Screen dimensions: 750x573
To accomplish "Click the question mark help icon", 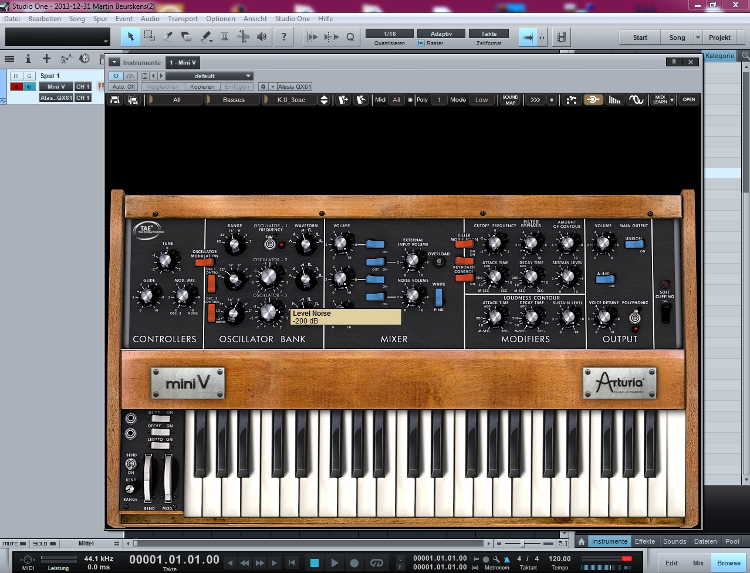I will [284, 37].
